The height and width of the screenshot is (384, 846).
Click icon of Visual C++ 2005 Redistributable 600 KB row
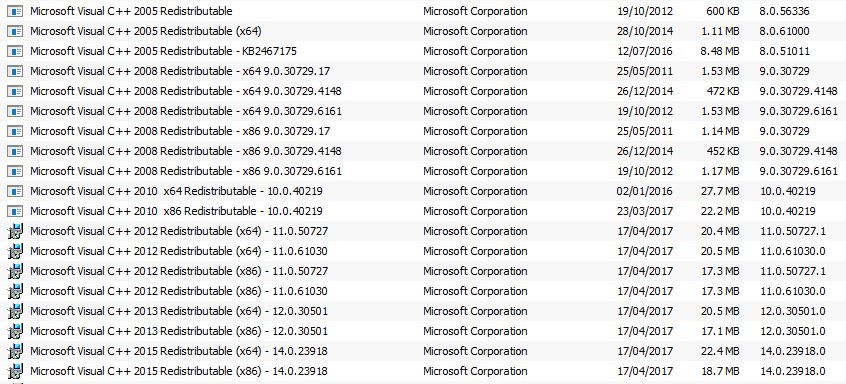tap(15, 11)
